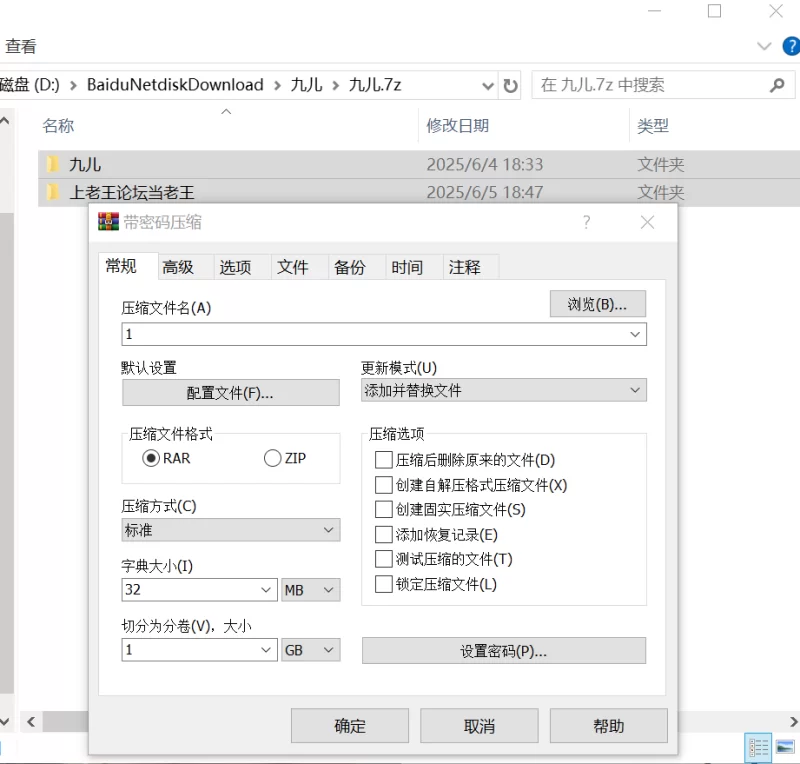Viewport: 800px width, 764px height.
Task: Click the 设置密码(P)... button
Action: 504,651
